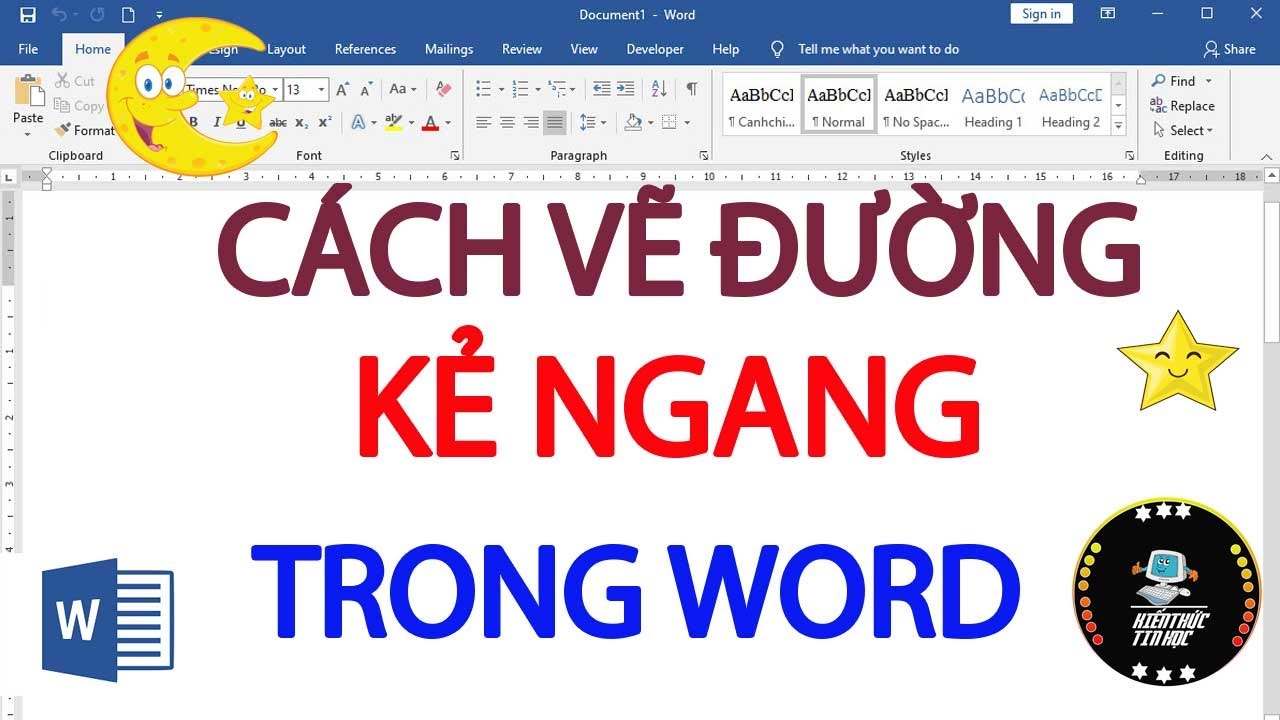Viewport: 1280px width, 720px height.
Task: Click the Select cursor icon
Action: [x=1159, y=130]
